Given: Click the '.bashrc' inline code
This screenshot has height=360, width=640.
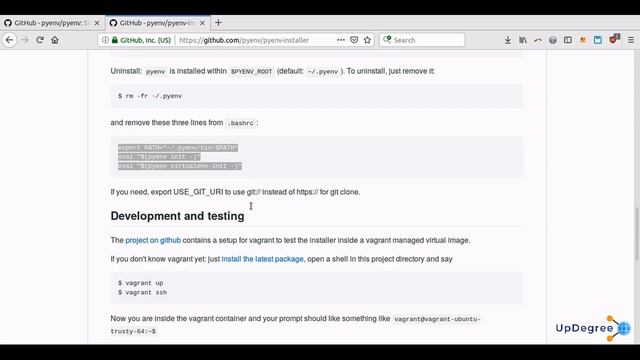Looking at the screenshot, I should coord(241,123).
